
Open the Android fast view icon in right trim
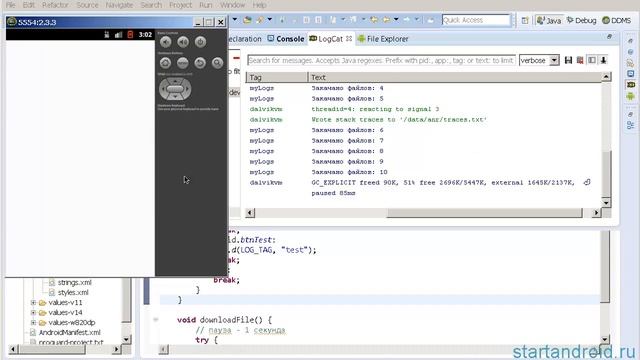click(631, 96)
